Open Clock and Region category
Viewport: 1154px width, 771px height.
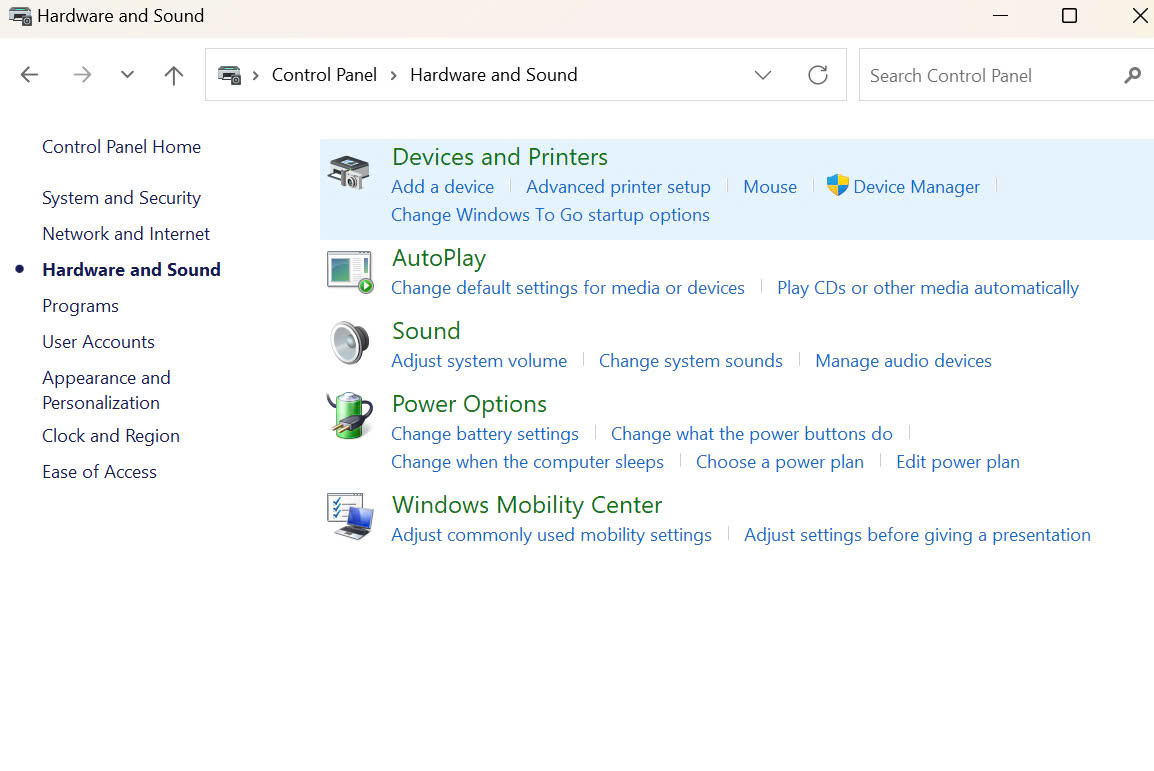pyautogui.click(x=111, y=436)
